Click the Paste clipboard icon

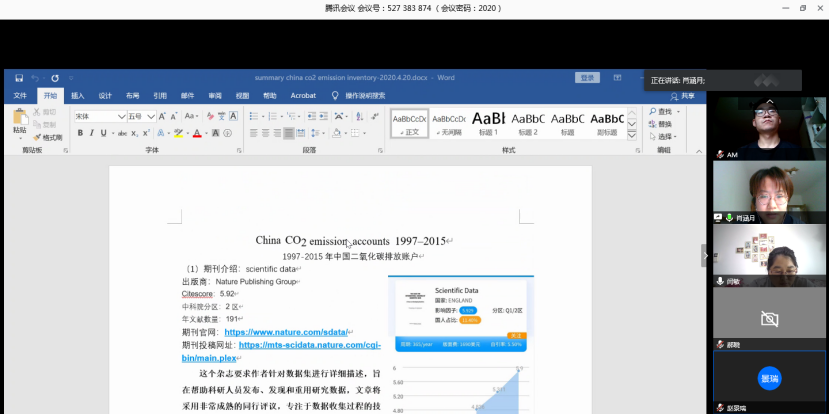click(x=20, y=117)
